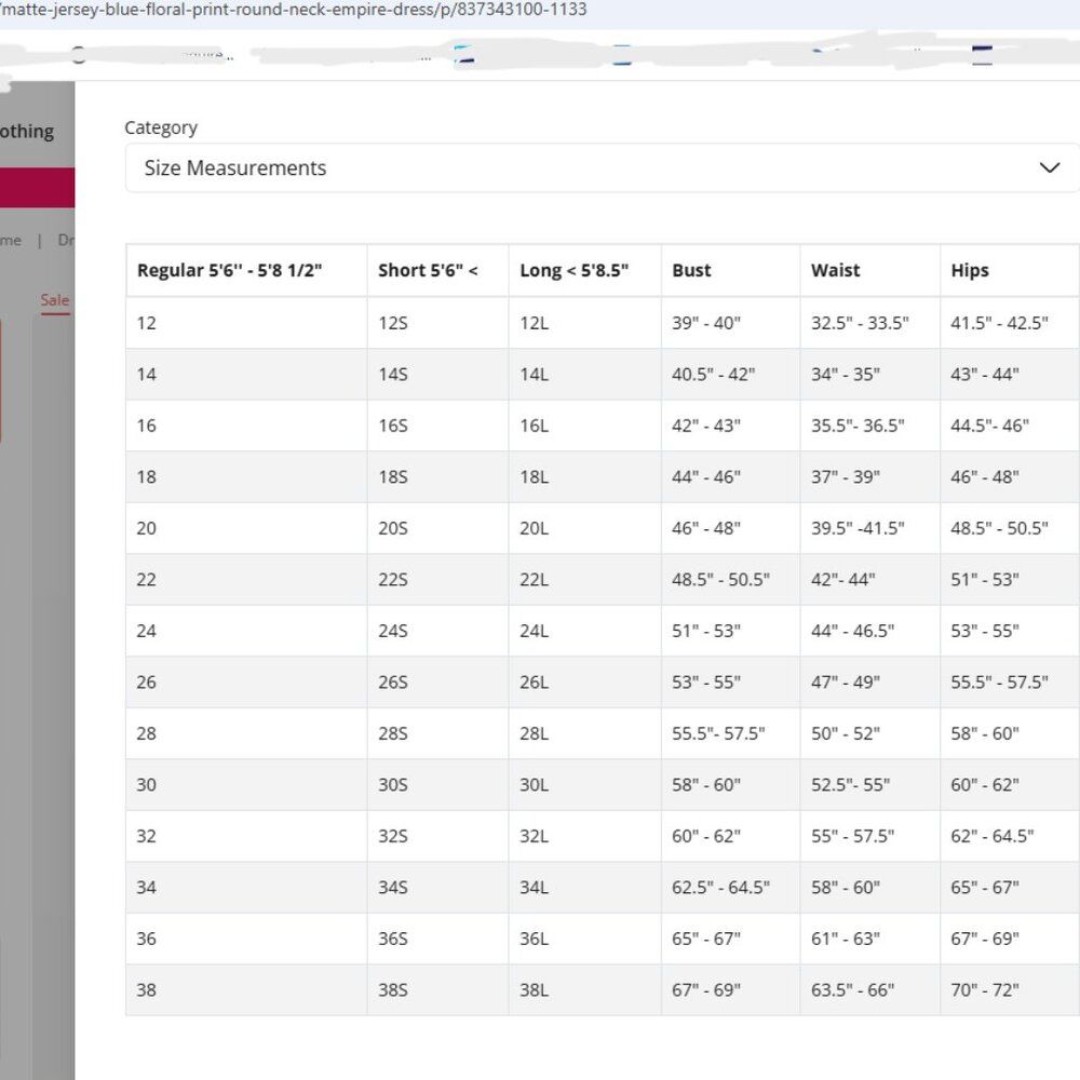Select the Hips column header
1080x1080 pixels.
click(969, 270)
